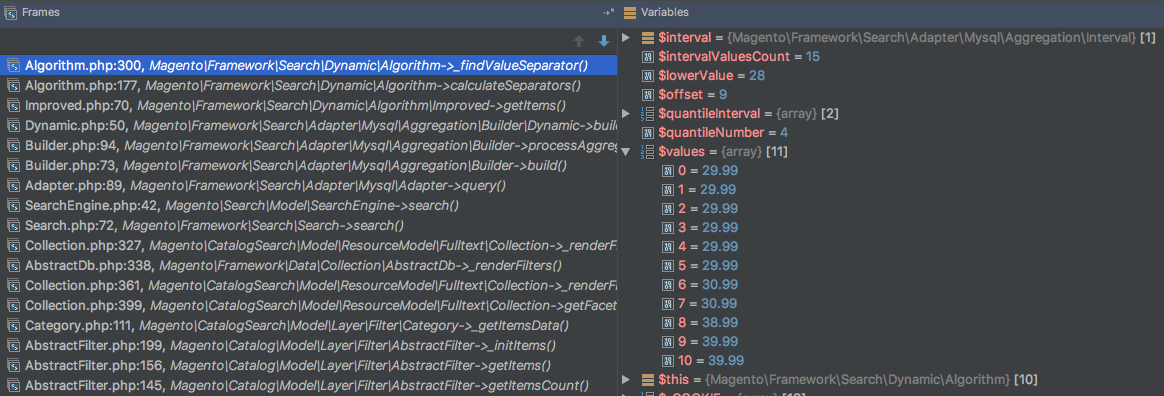Select frame Algorithm.php:177 calculateSeparators()

coord(308,85)
